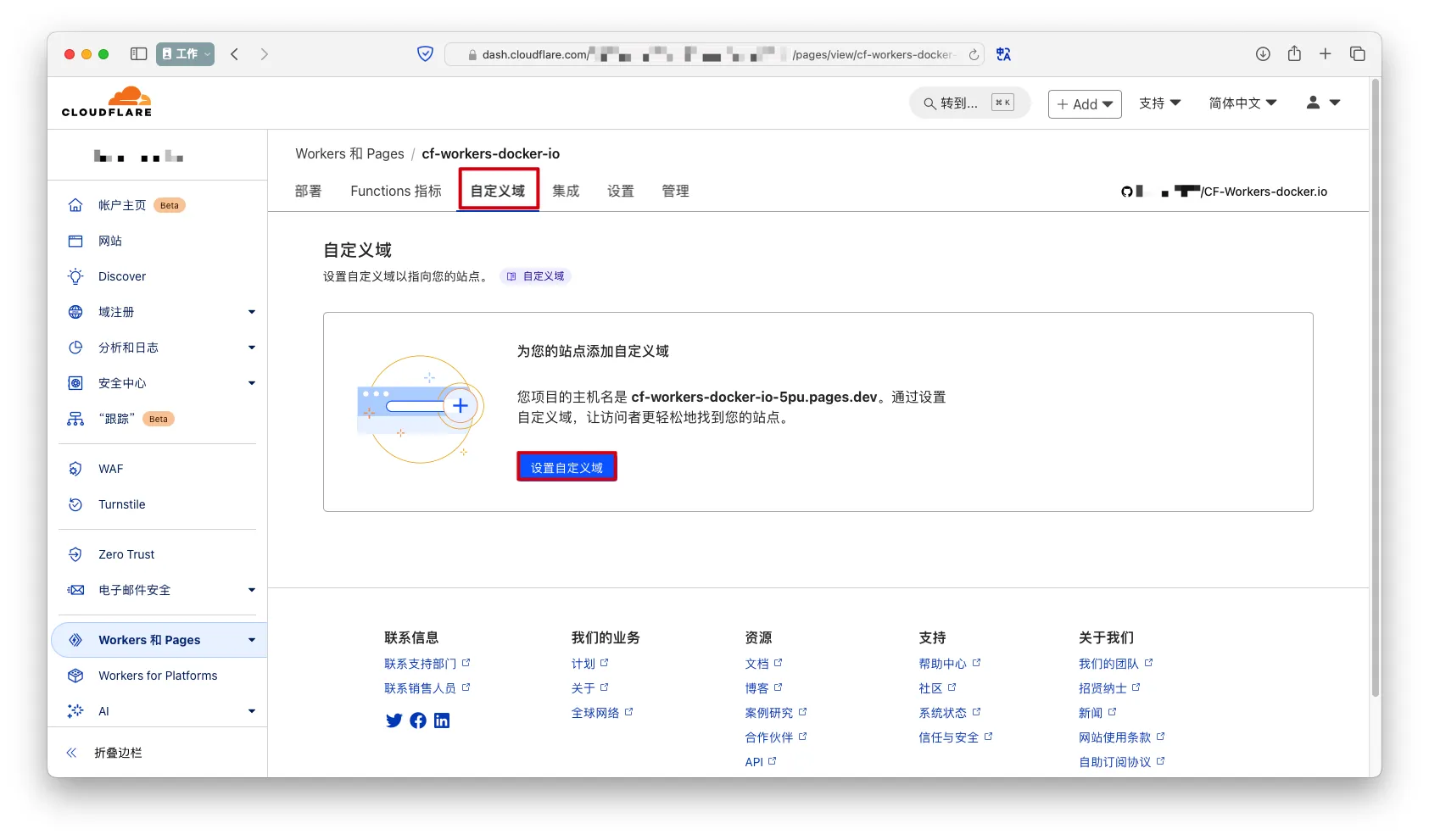
Task: Click the 帐户主页 home icon in sidebar
Action: (75, 205)
